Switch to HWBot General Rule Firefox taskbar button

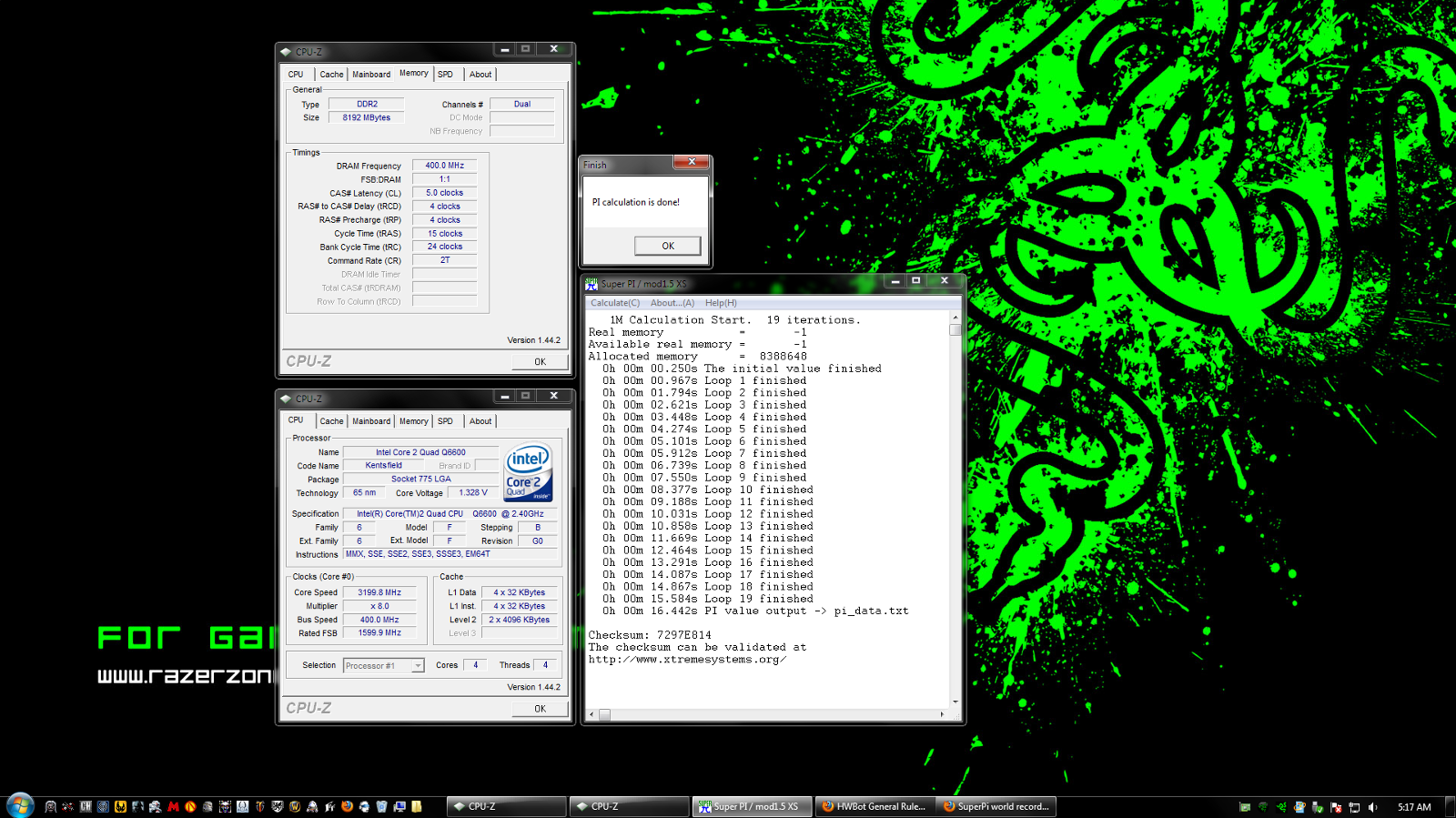[x=875, y=806]
